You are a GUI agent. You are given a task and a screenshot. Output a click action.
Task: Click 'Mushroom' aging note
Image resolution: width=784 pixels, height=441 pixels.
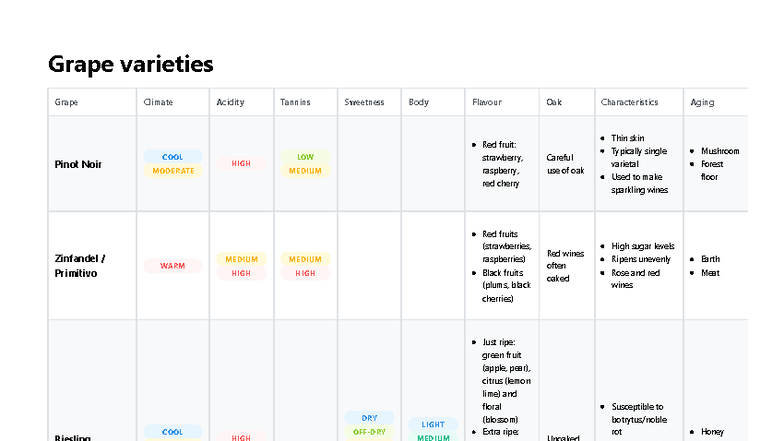[x=720, y=151]
